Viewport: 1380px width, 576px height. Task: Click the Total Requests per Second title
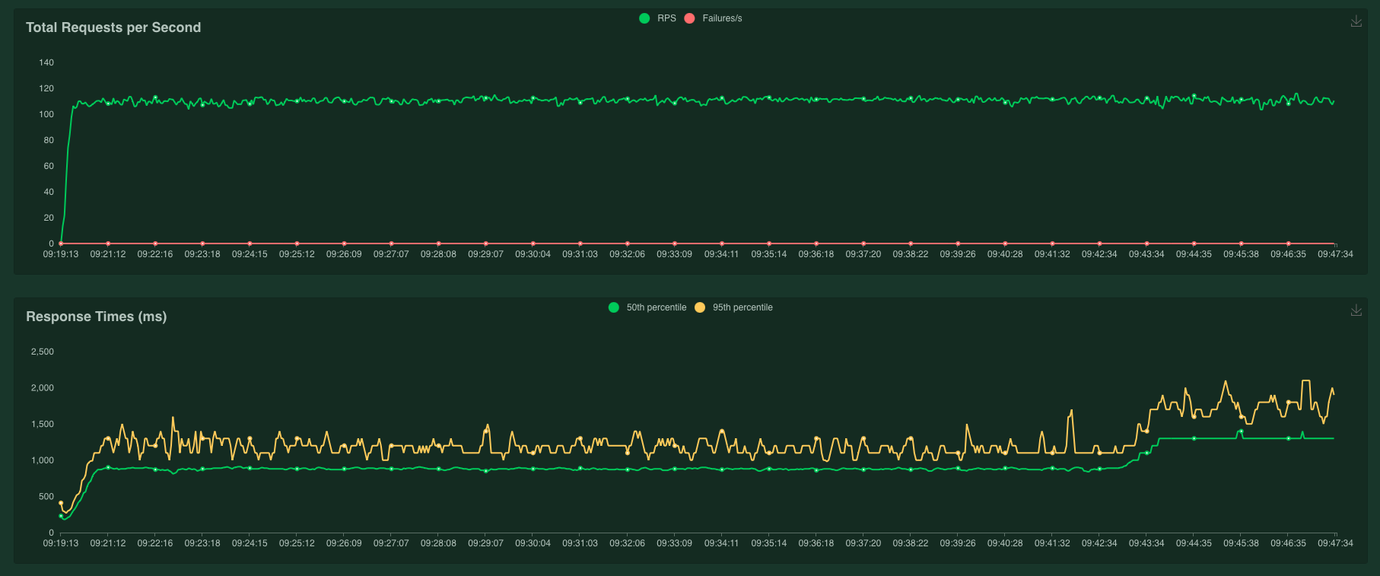point(113,27)
